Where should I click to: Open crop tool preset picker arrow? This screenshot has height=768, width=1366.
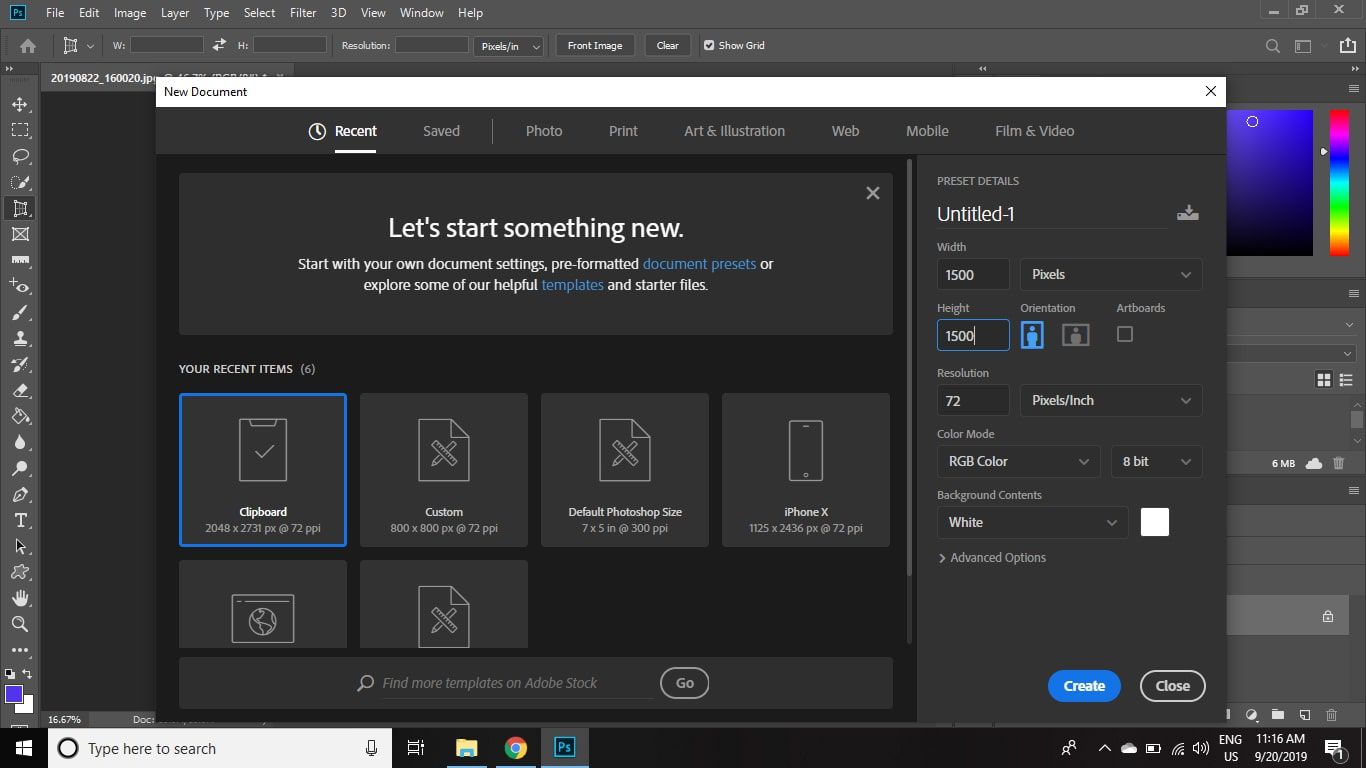coord(90,45)
